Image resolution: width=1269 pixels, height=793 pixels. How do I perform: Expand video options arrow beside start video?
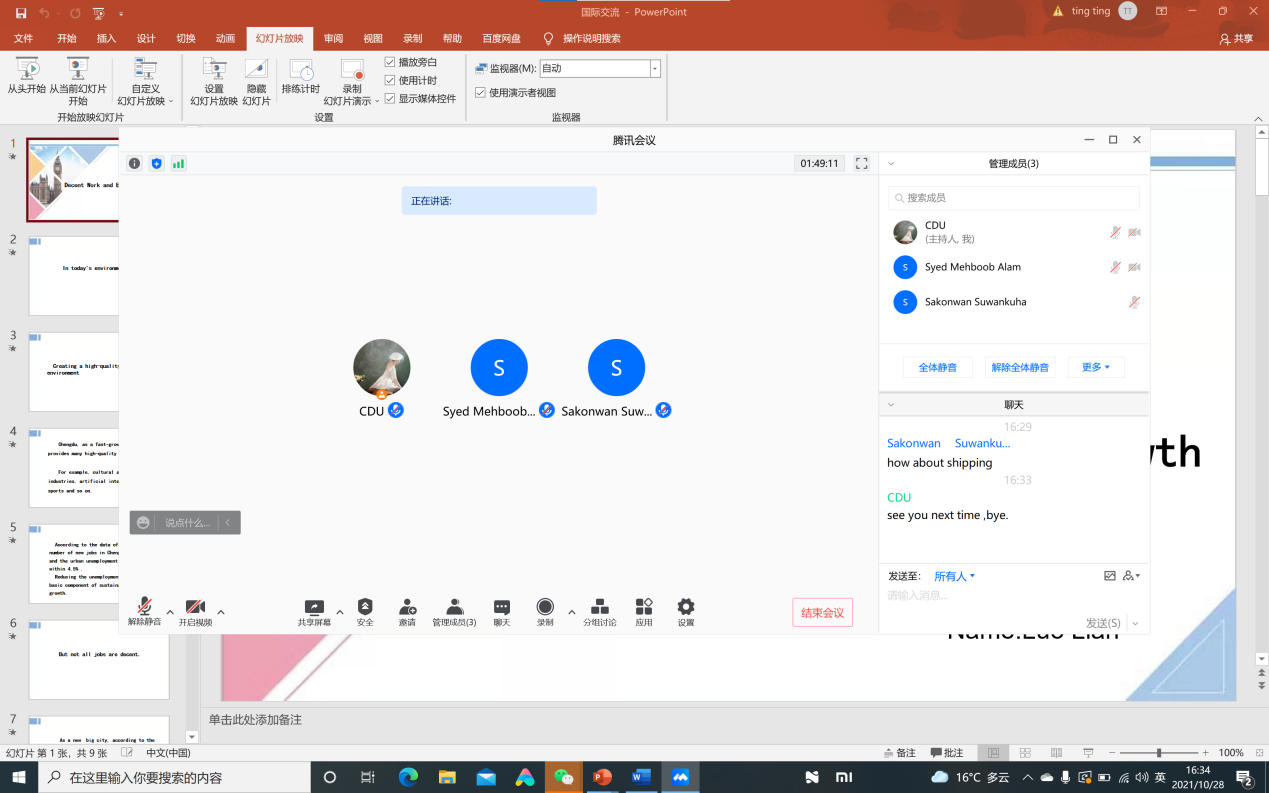221,612
